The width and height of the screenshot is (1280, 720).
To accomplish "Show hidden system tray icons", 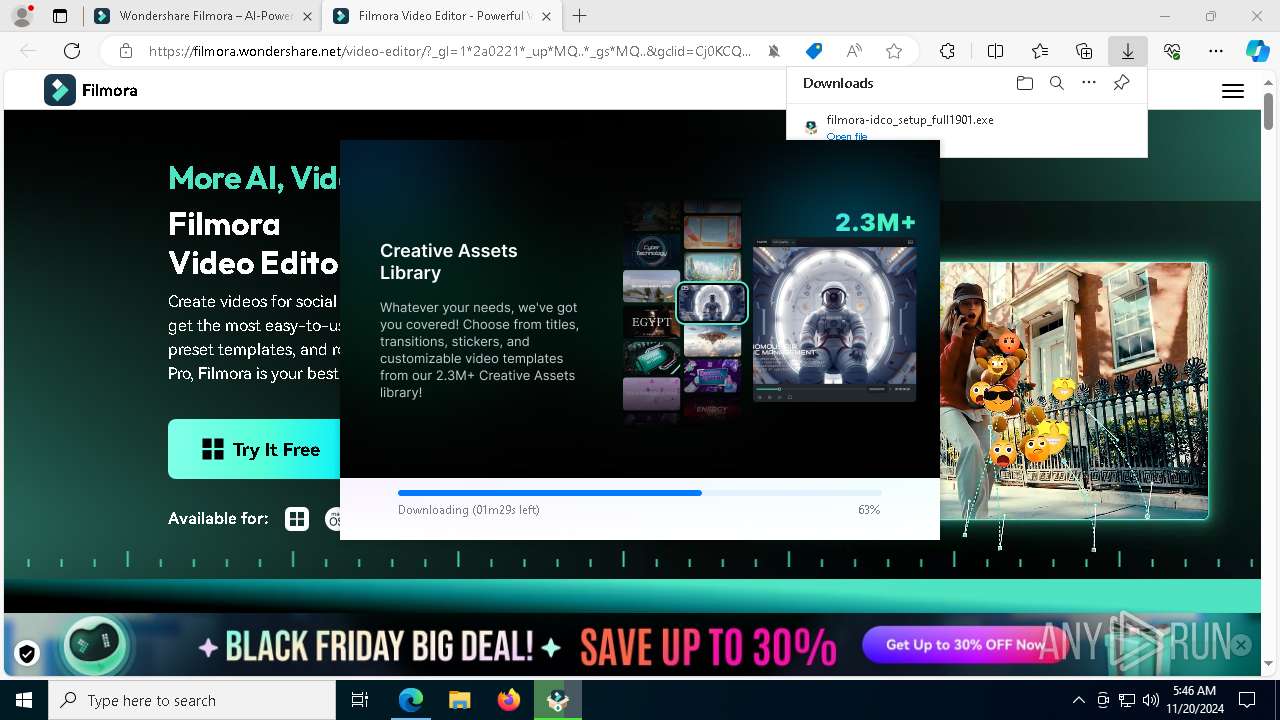I will pos(1078,700).
